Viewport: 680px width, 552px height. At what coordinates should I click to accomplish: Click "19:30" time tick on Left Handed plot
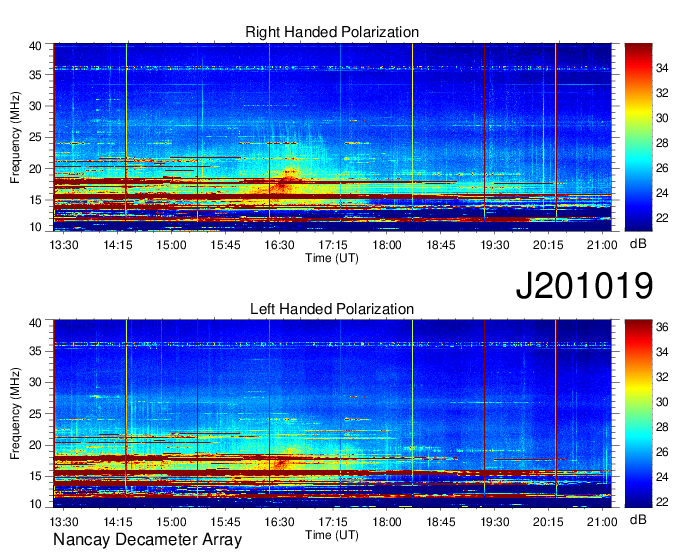494,522
